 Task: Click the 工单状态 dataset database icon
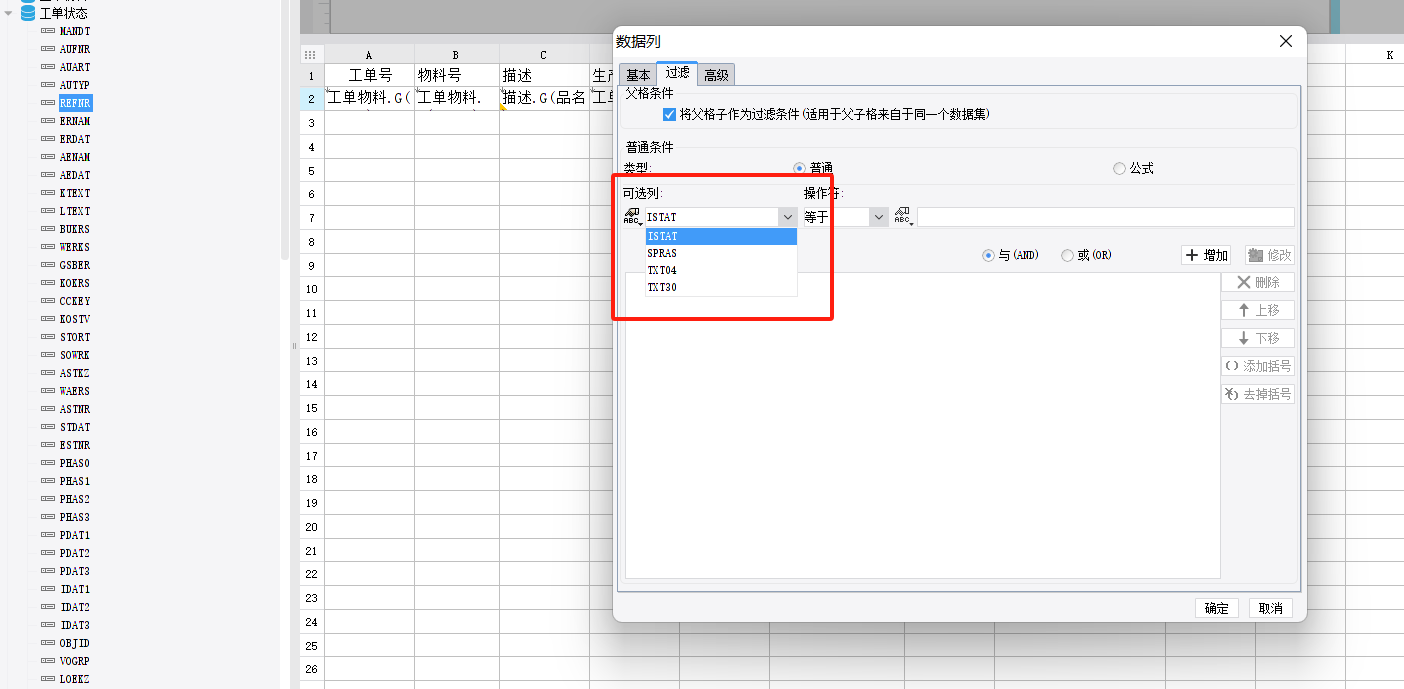pyautogui.click(x=28, y=13)
